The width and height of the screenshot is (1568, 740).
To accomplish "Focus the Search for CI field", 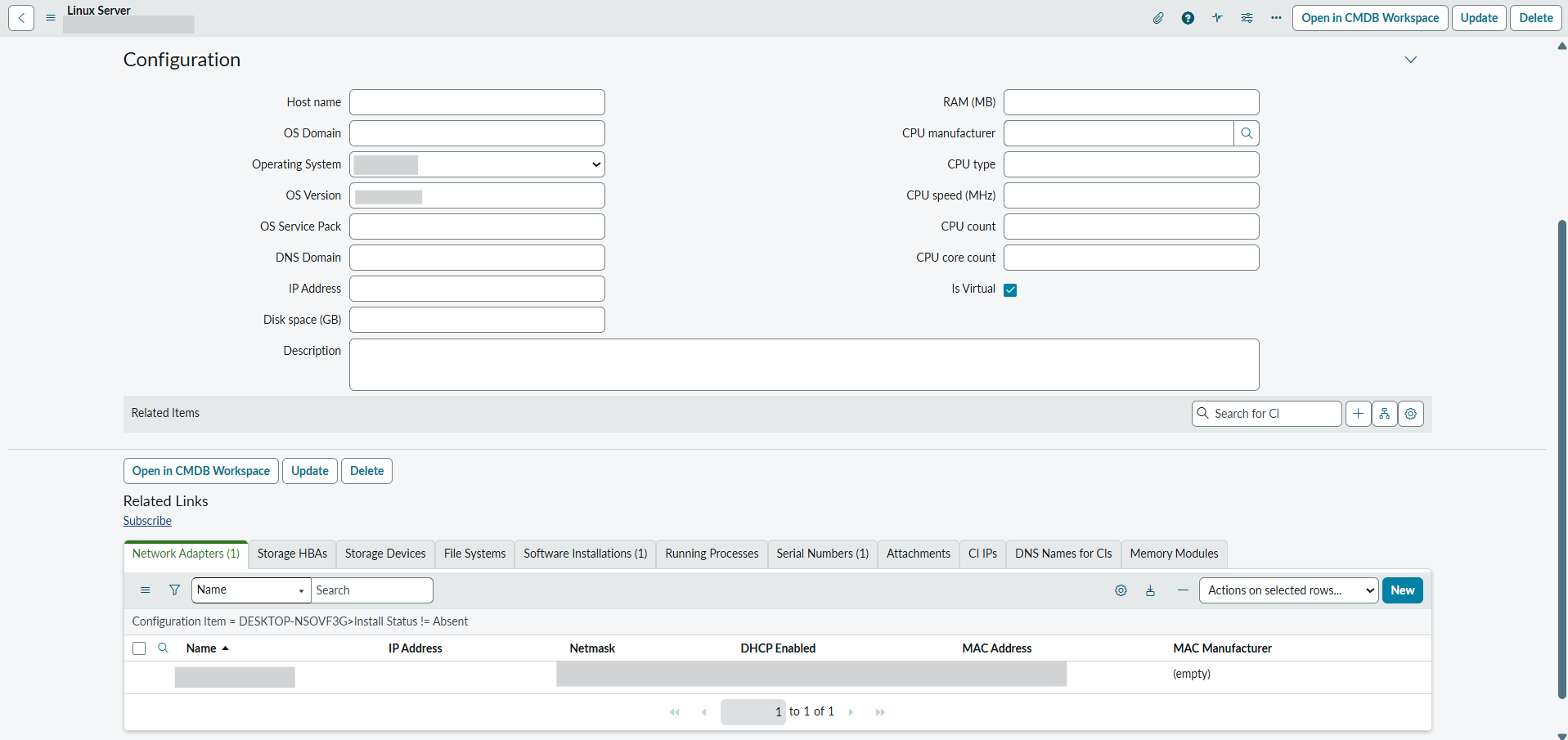I will (x=1267, y=414).
